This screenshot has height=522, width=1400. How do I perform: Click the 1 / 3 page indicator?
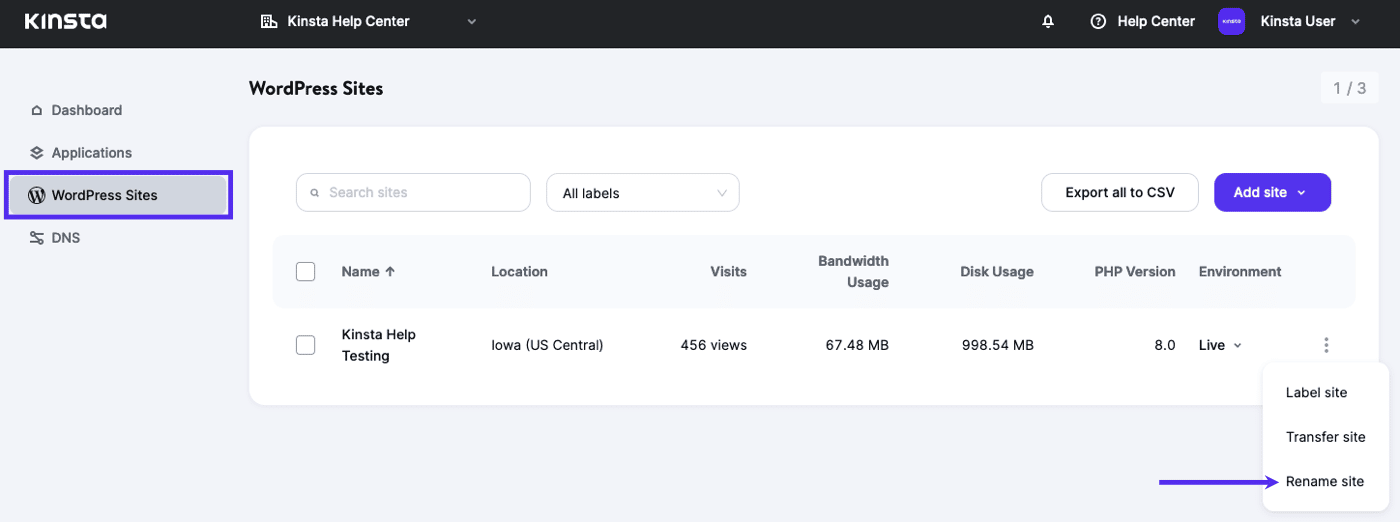[x=1350, y=88]
